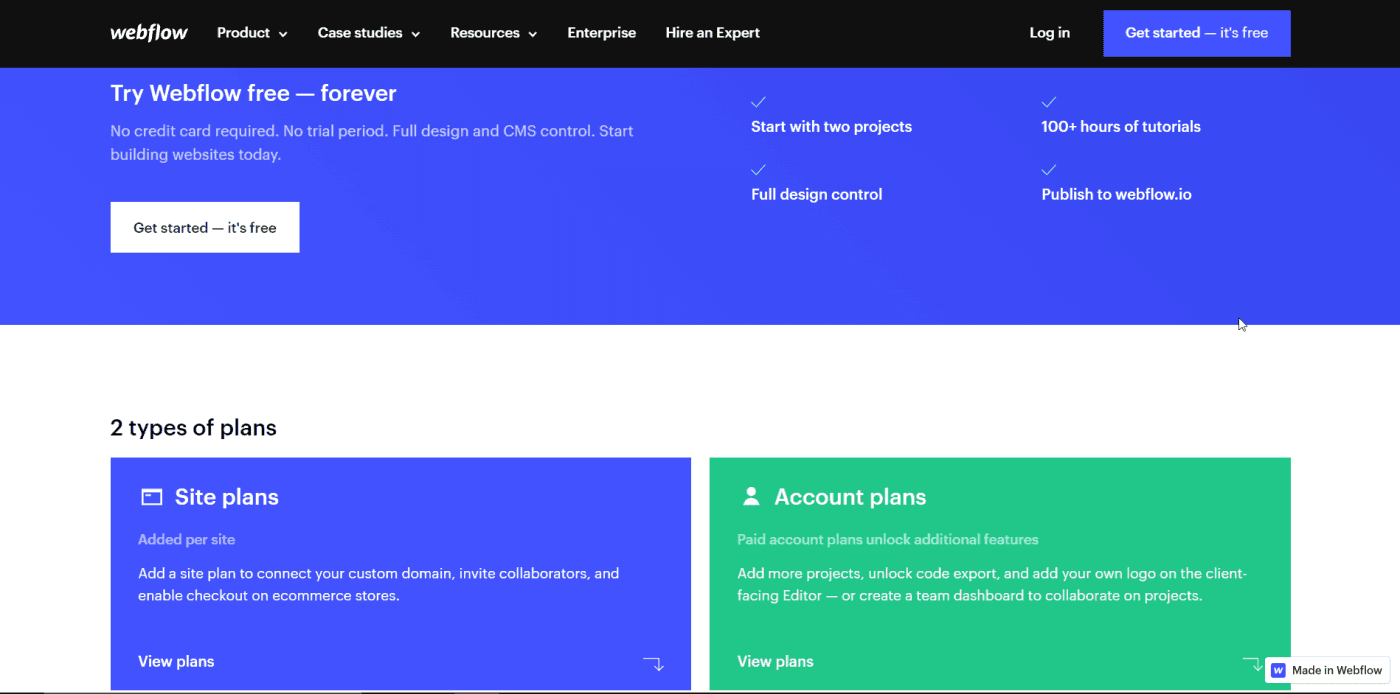Expand the Case studies dropdown menu

[369, 33]
